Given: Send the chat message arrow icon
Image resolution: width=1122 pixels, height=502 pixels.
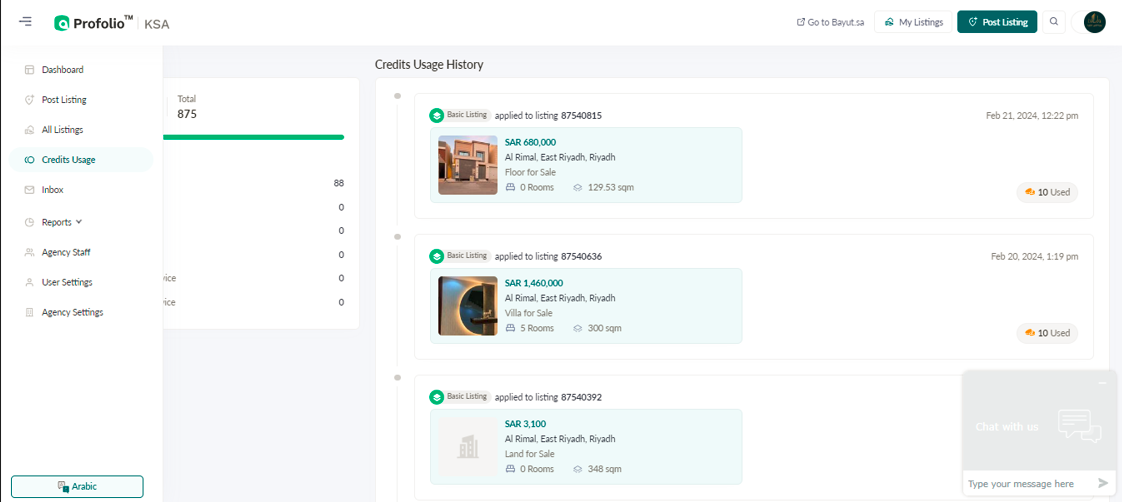Looking at the screenshot, I should click(x=1103, y=483).
